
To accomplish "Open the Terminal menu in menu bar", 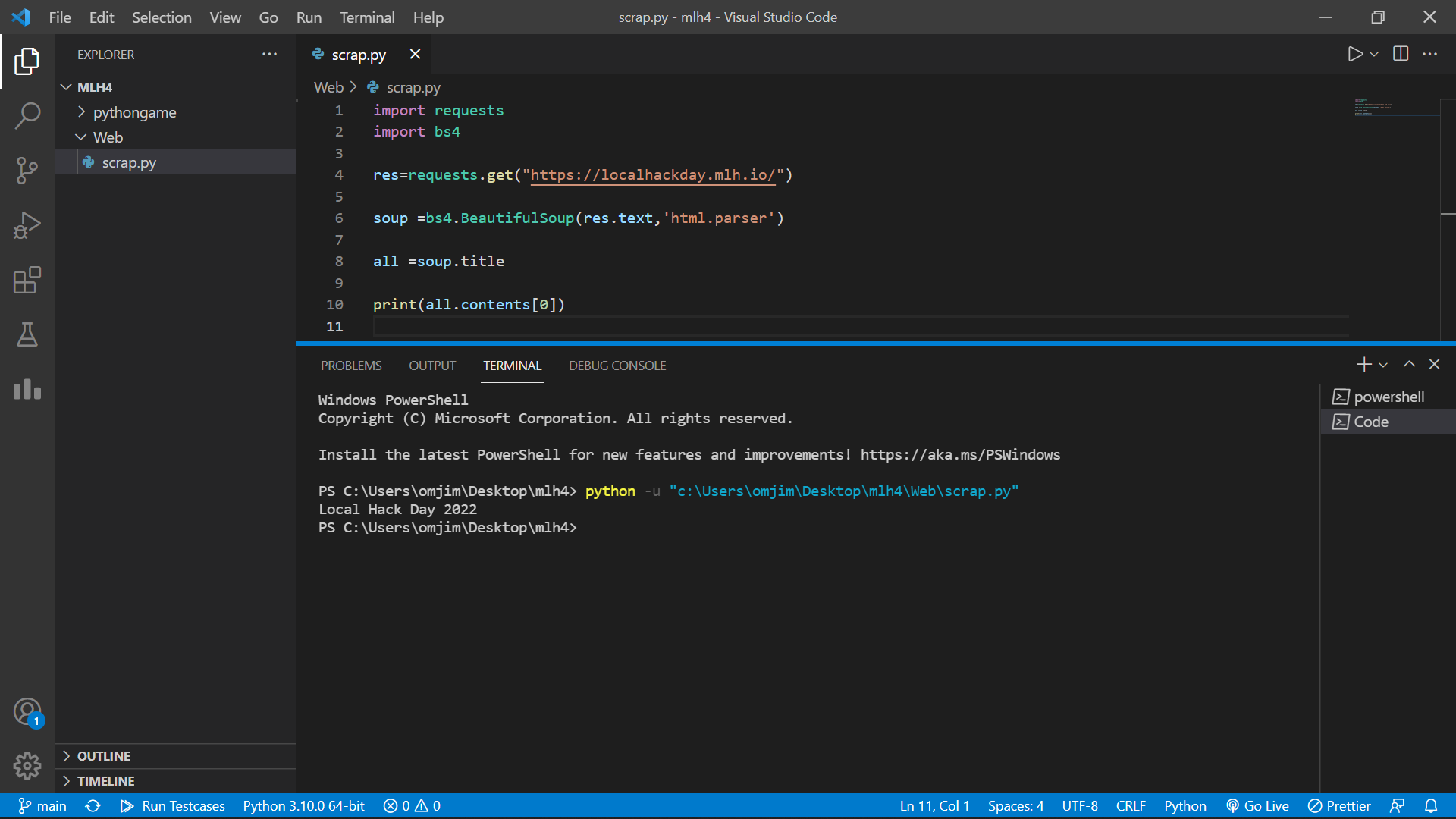I will point(367,17).
